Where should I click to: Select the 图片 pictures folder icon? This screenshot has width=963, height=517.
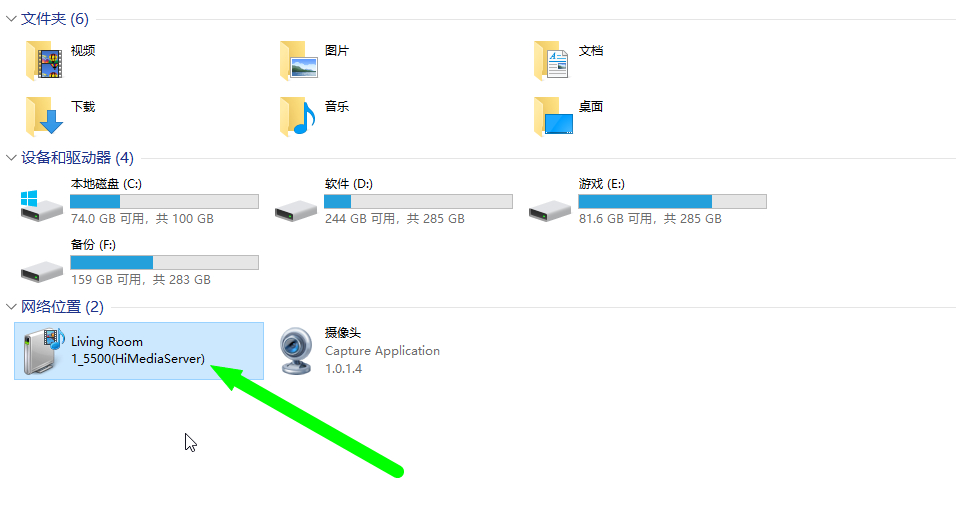point(298,61)
